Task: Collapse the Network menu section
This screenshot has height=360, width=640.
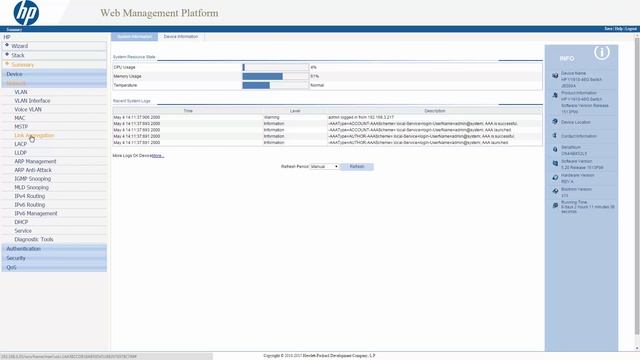Action: point(54,83)
